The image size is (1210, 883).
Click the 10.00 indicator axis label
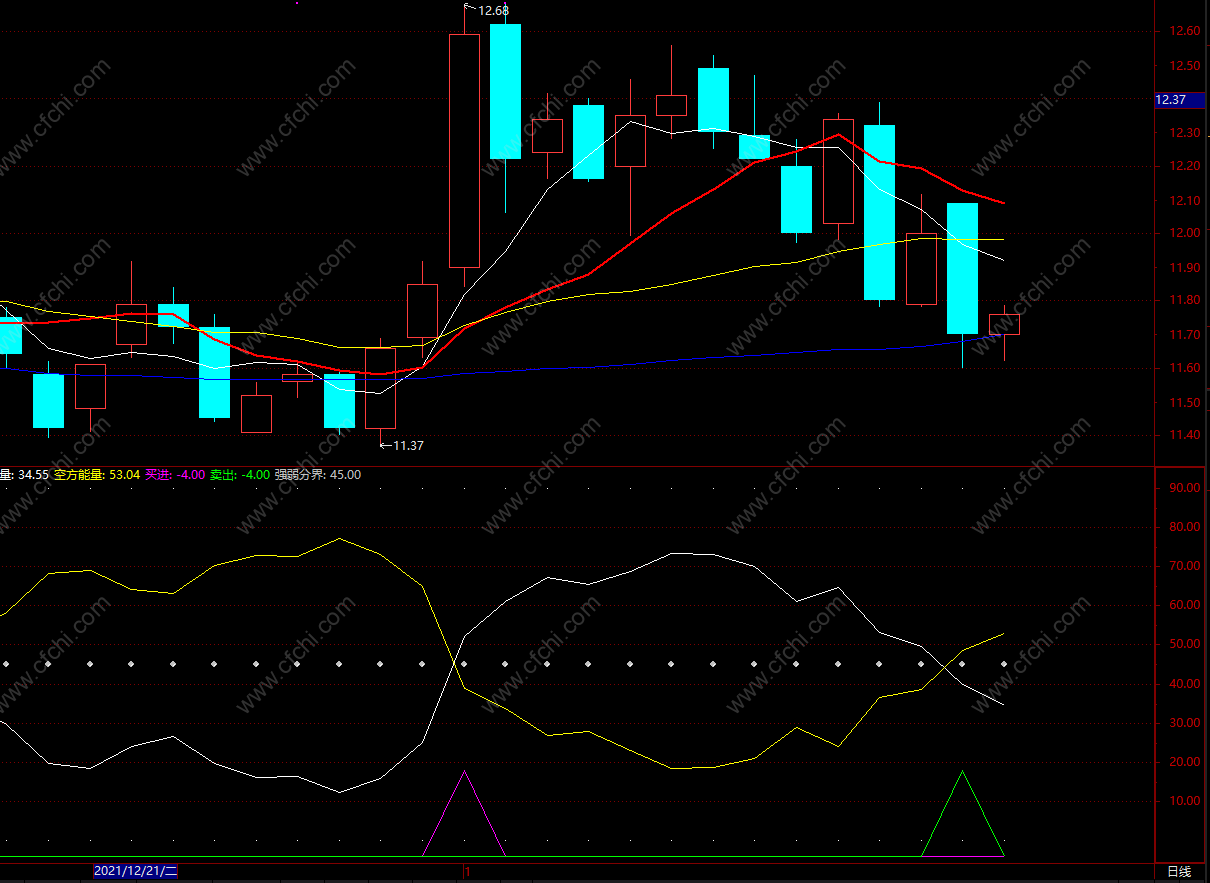coord(1184,801)
